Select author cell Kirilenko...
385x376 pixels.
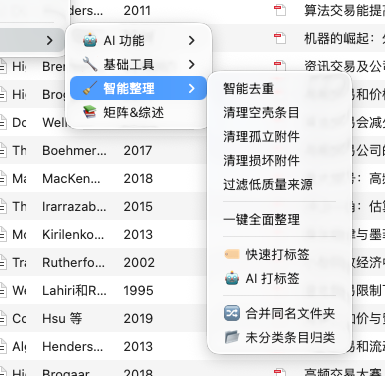[x=73, y=234]
